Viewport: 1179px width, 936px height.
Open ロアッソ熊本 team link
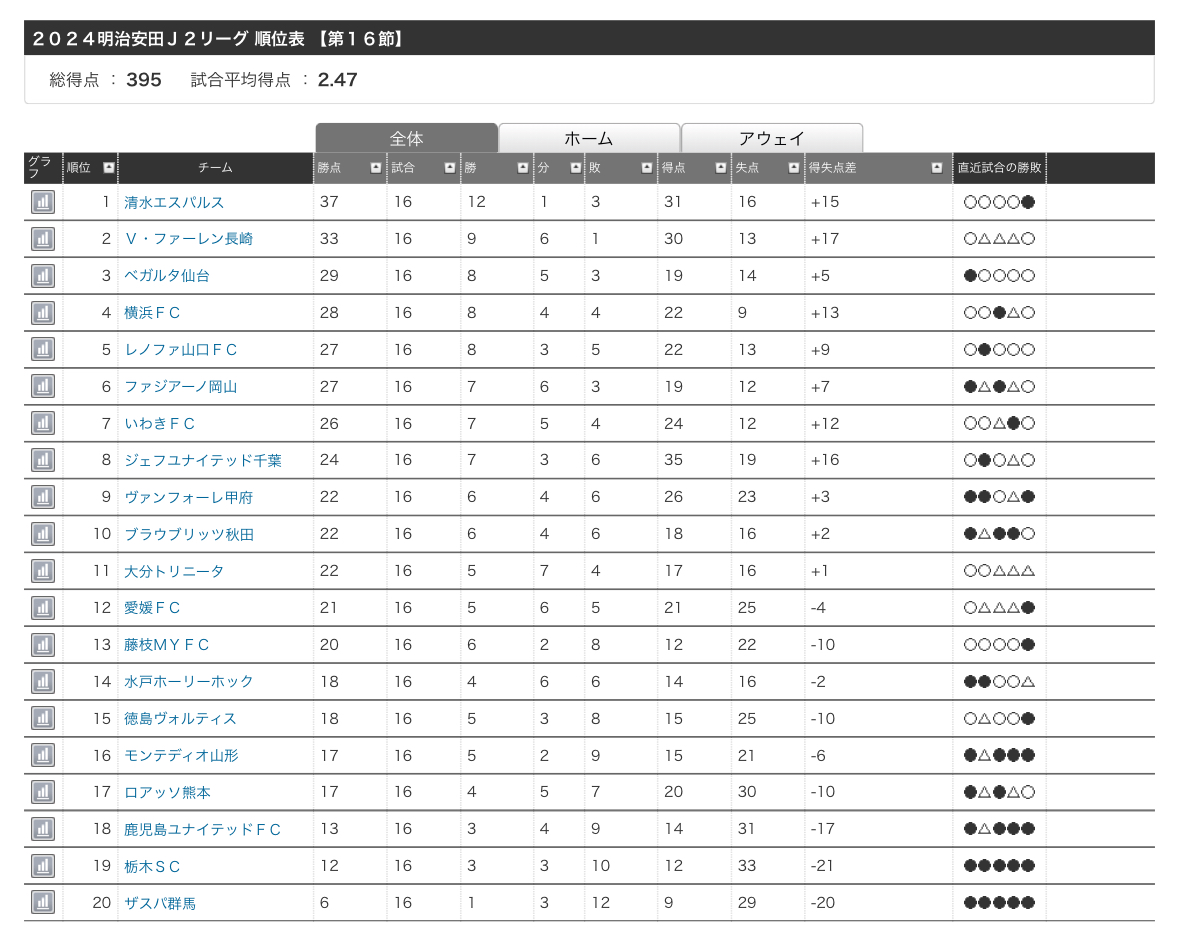[167, 792]
